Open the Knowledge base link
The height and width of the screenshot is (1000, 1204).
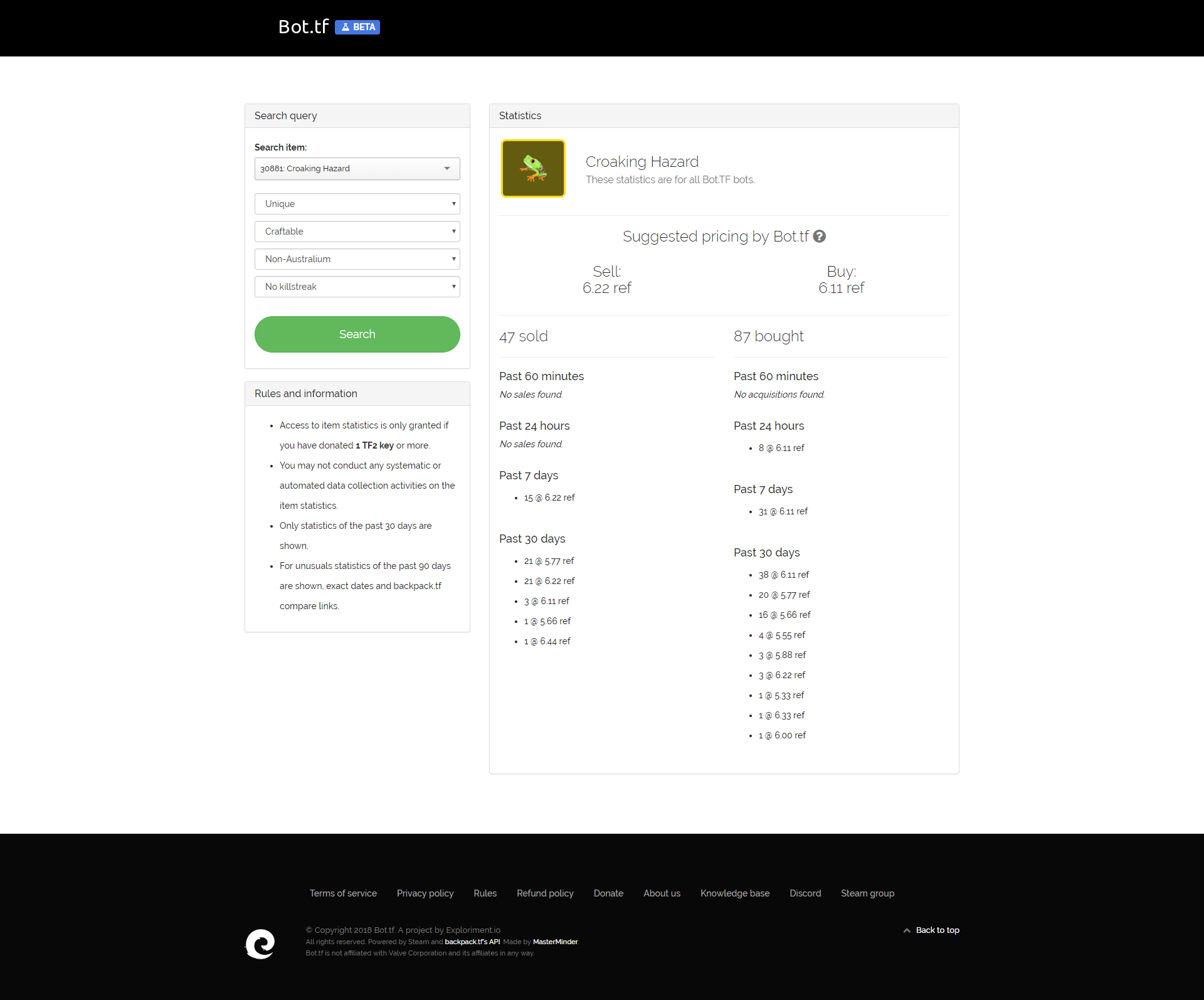tap(735, 893)
